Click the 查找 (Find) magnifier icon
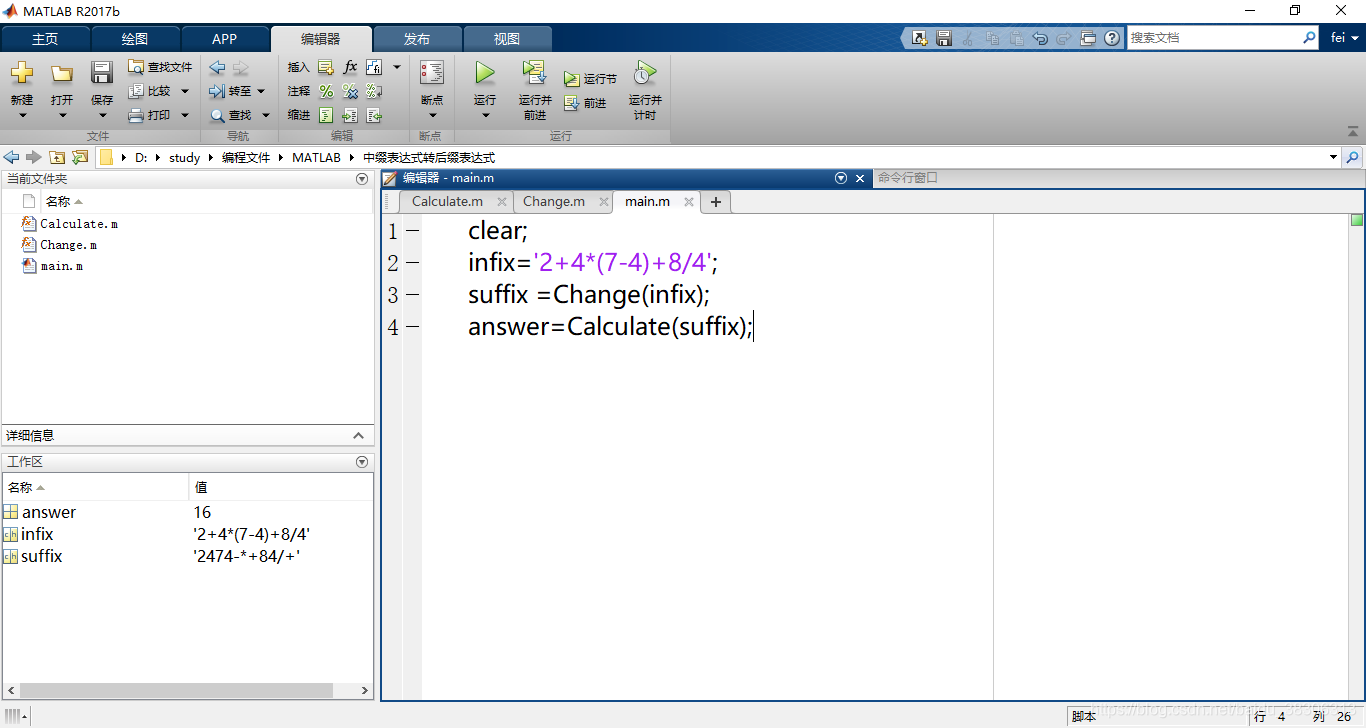Screen dimensions: 1366x728 [x=217, y=115]
